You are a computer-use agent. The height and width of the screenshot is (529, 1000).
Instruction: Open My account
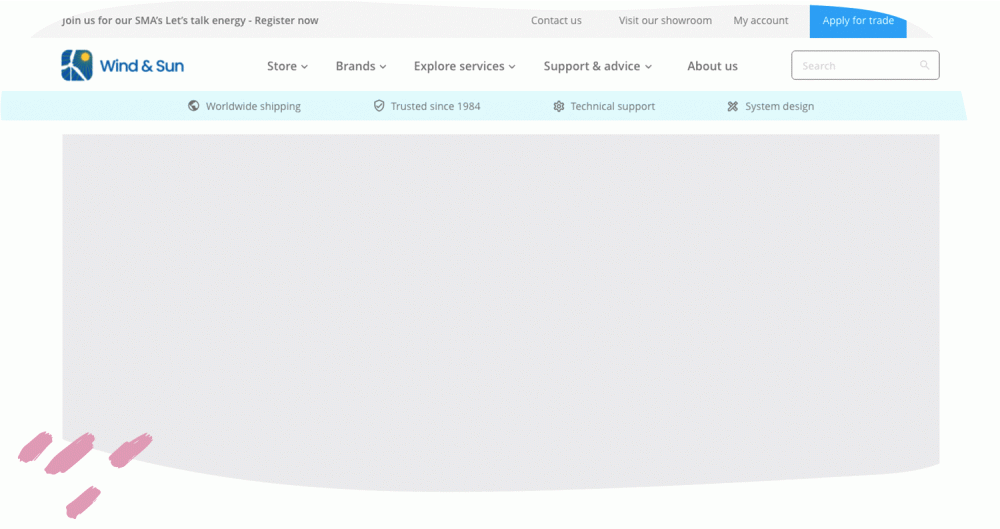click(x=760, y=20)
